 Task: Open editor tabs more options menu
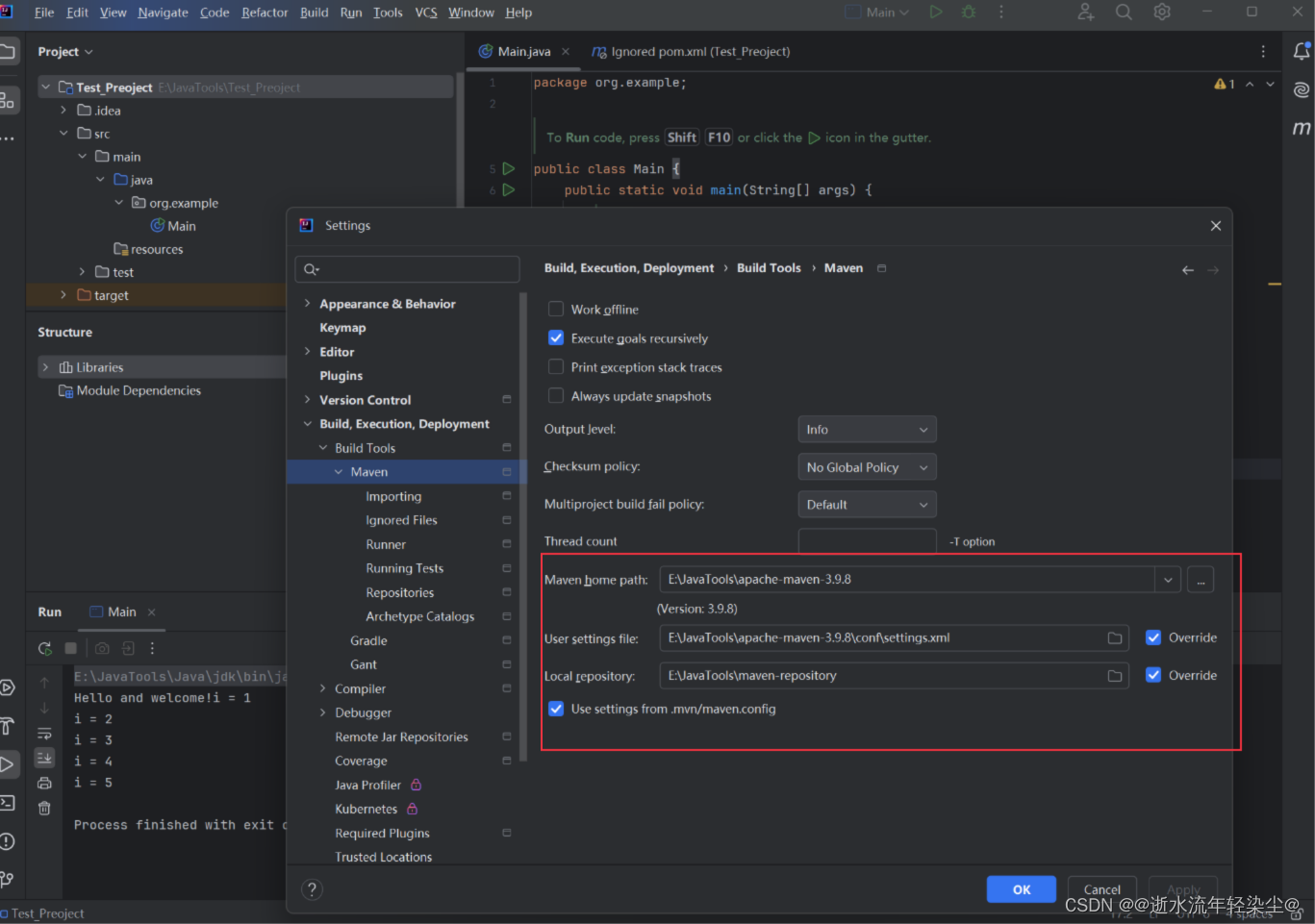1263,51
